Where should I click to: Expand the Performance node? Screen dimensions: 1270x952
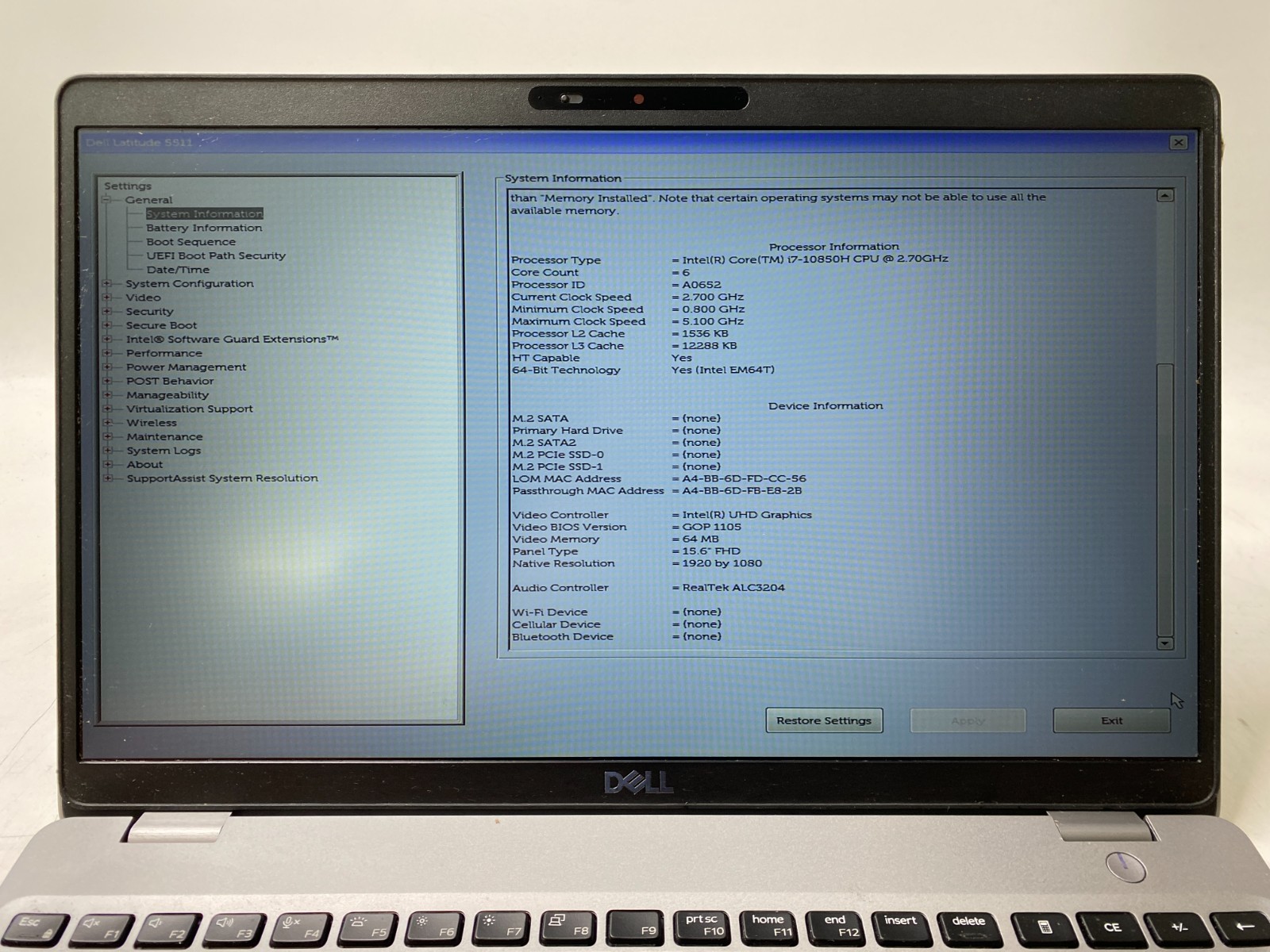(106, 353)
